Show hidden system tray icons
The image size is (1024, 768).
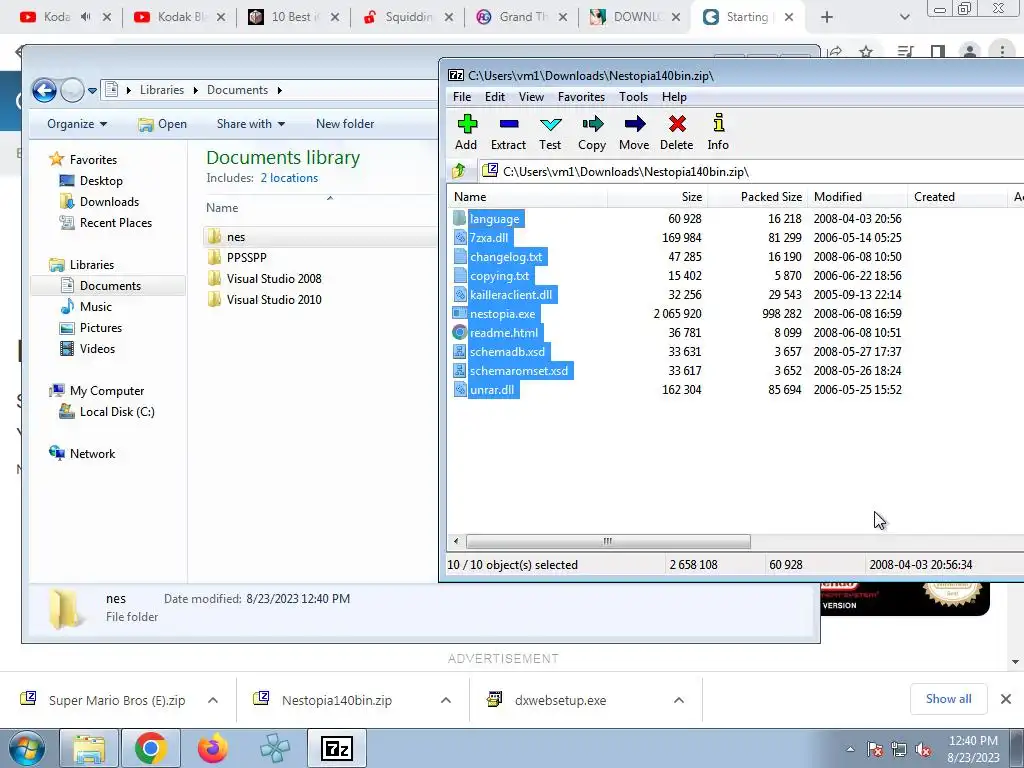[850, 749]
